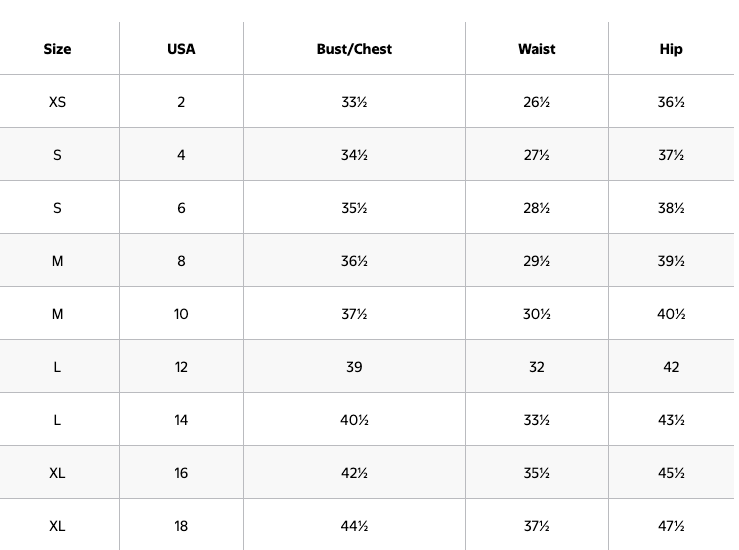Click the Waist column header
Viewport: 739px width, 550px height.
click(537, 49)
